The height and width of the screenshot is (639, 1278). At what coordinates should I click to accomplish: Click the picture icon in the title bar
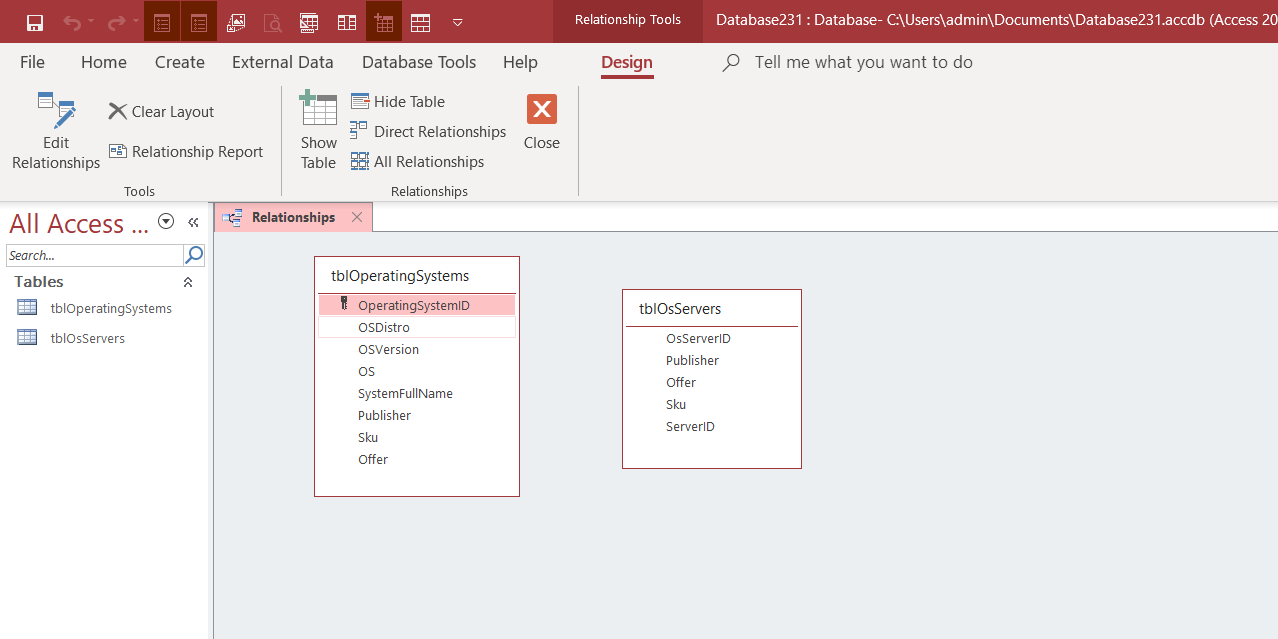236,22
